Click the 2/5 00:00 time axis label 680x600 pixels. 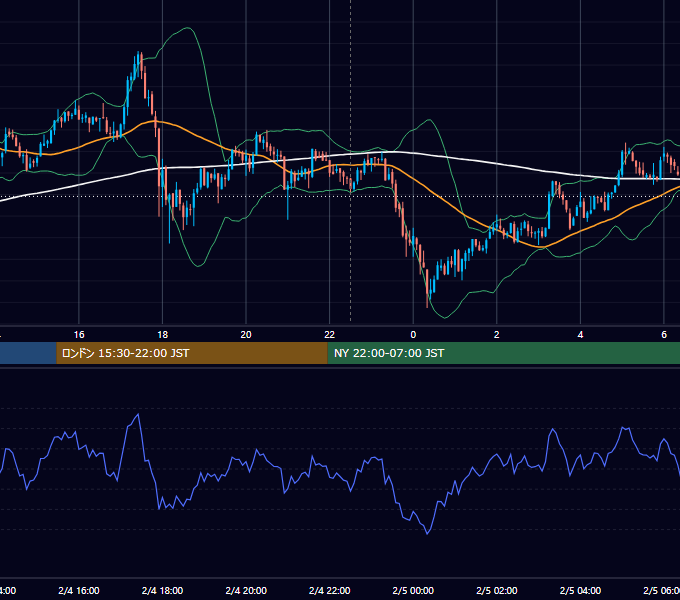pyautogui.click(x=413, y=590)
